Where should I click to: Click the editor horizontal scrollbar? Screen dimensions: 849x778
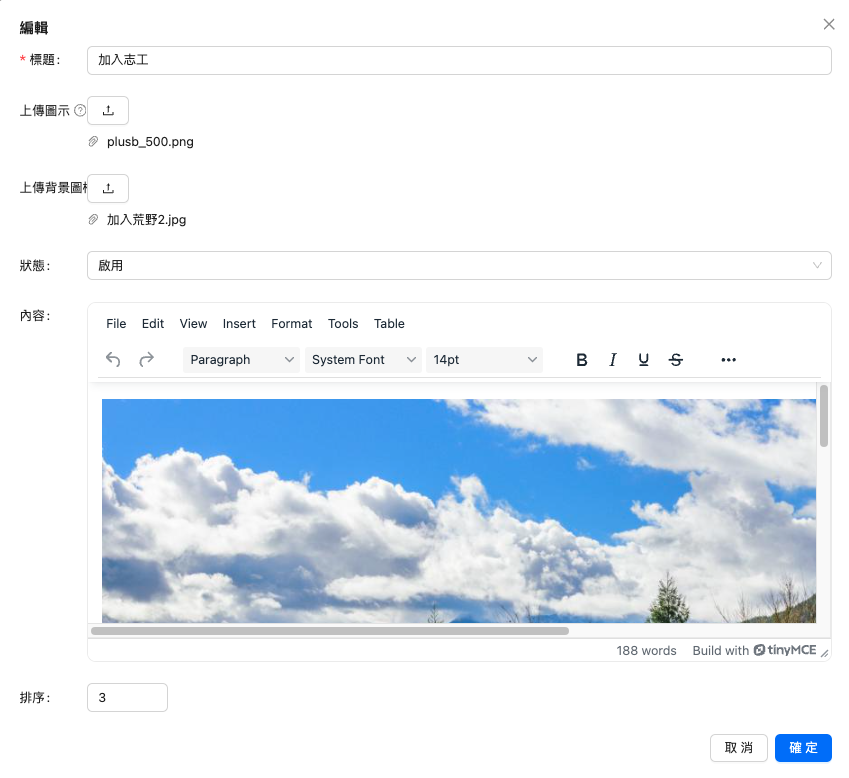pos(330,631)
